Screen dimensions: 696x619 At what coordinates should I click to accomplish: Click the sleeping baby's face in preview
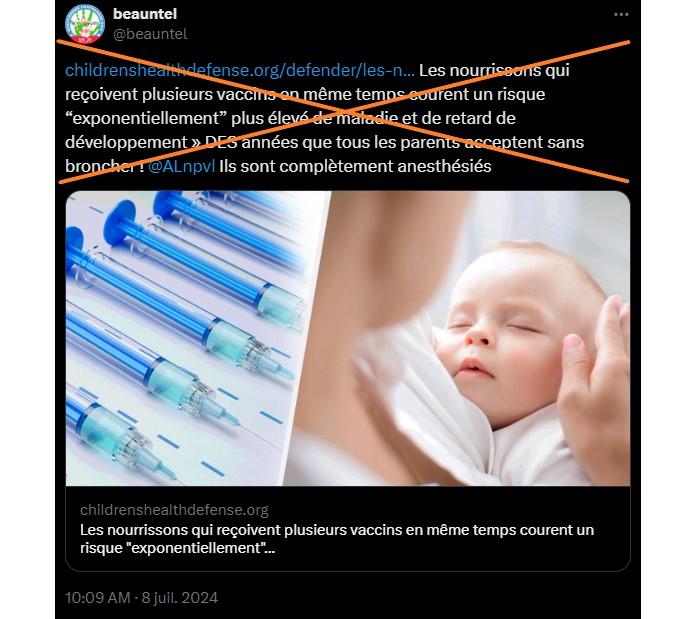(495, 337)
